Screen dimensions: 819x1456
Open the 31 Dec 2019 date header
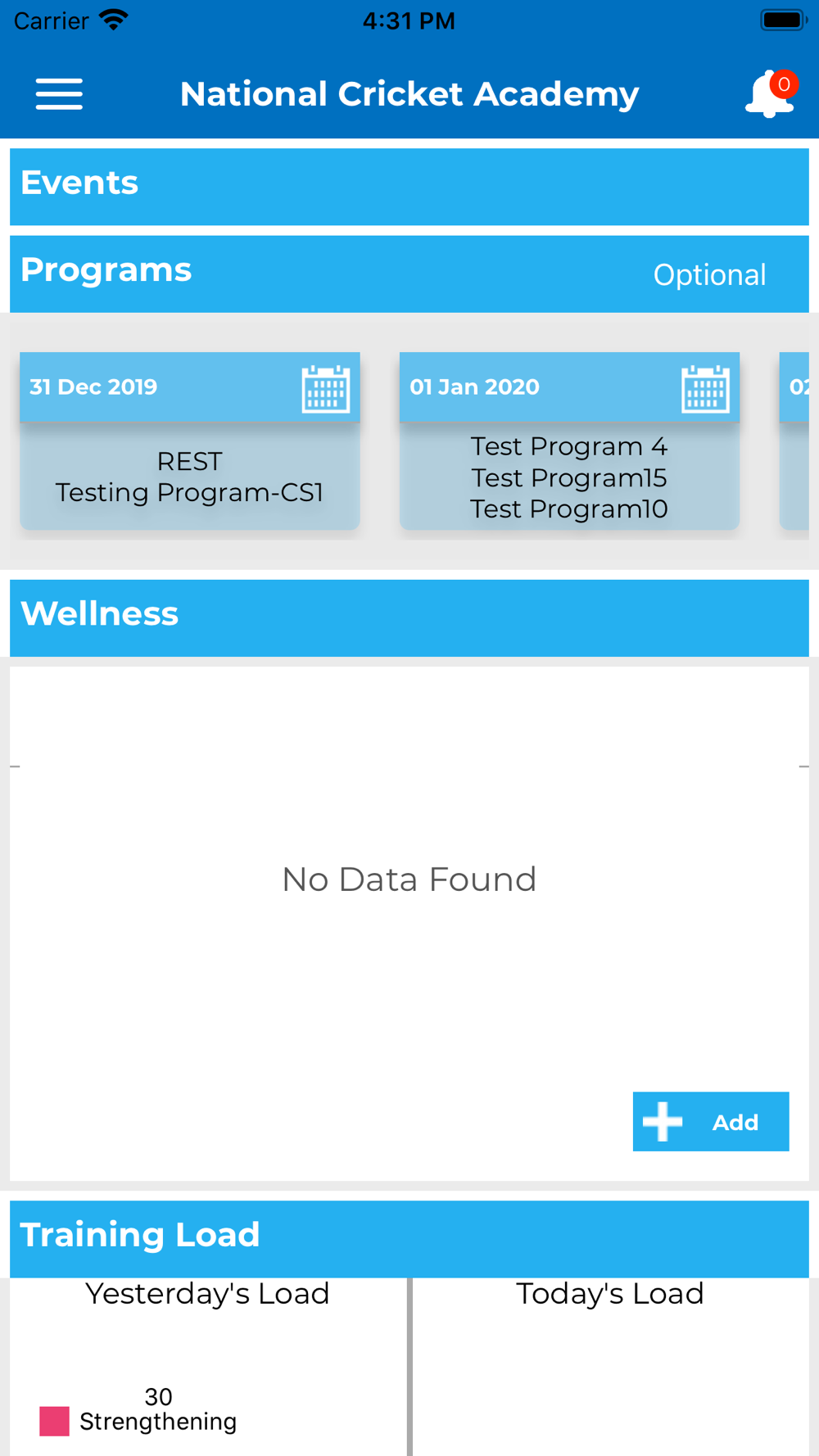click(x=190, y=387)
